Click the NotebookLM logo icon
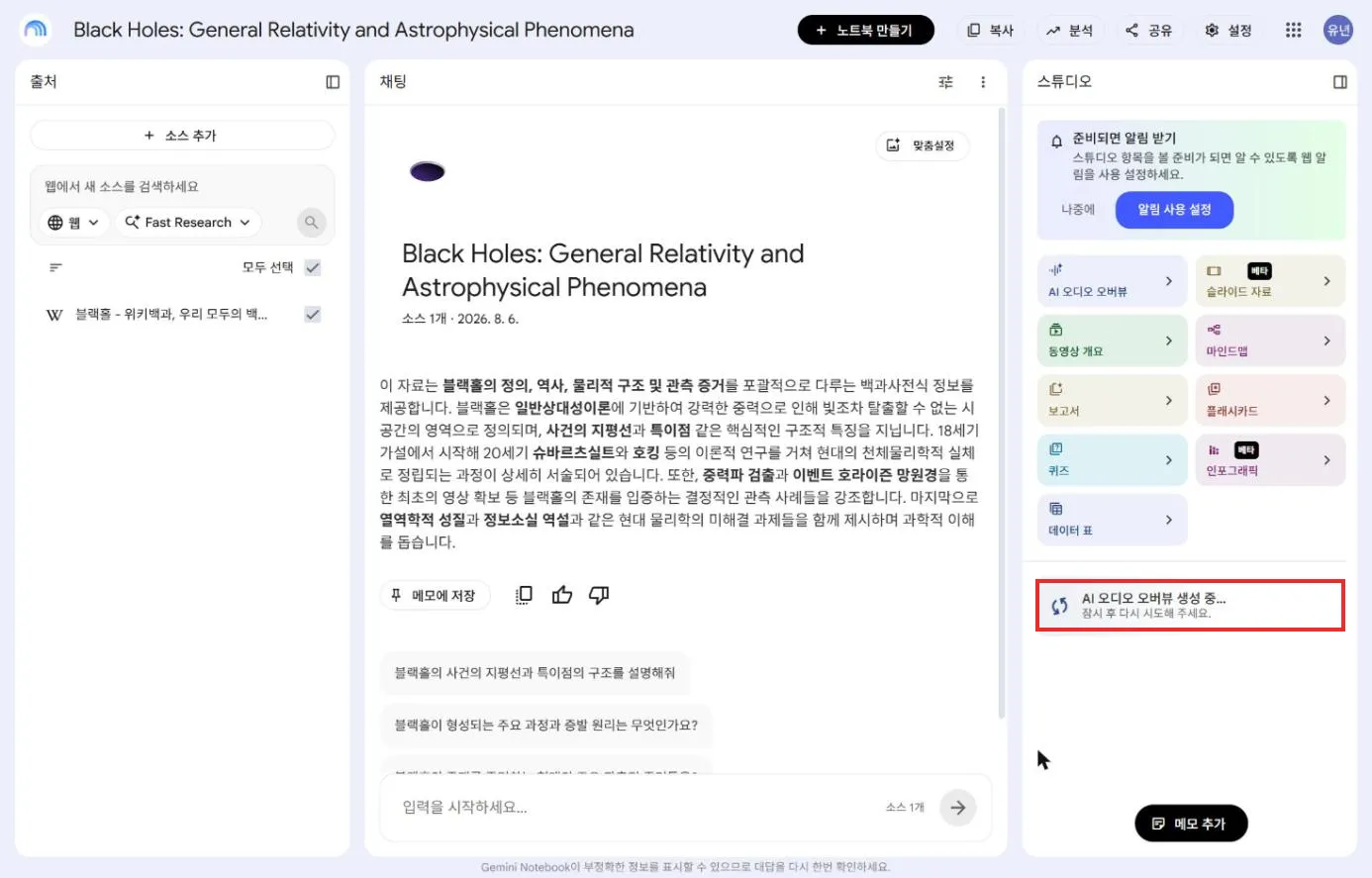The height and width of the screenshot is (878, 1372). (x=36, y=30)
